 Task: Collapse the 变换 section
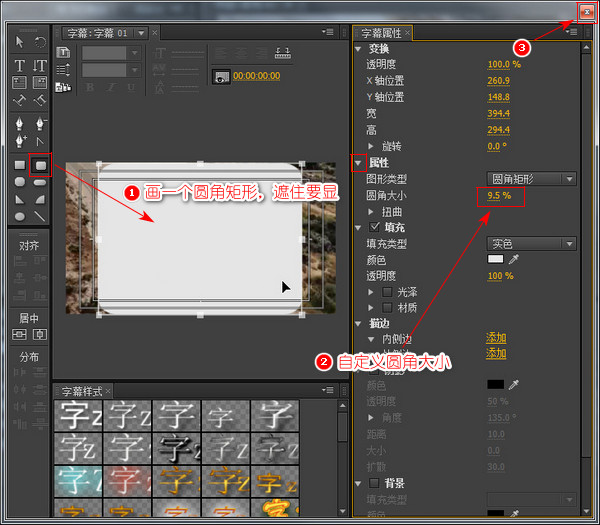(x=358, y=49)
